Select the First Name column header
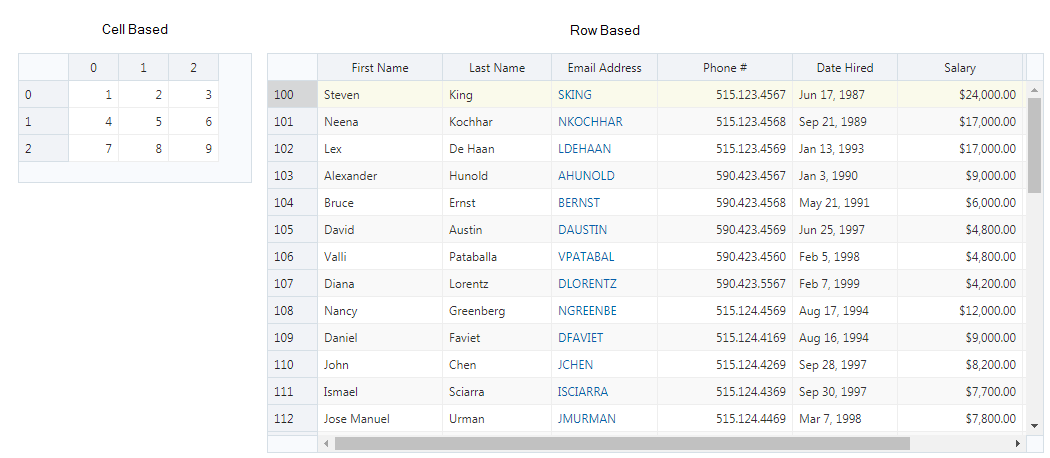The height and width of the screenshot is (458, 1050). tap(380, 68)
